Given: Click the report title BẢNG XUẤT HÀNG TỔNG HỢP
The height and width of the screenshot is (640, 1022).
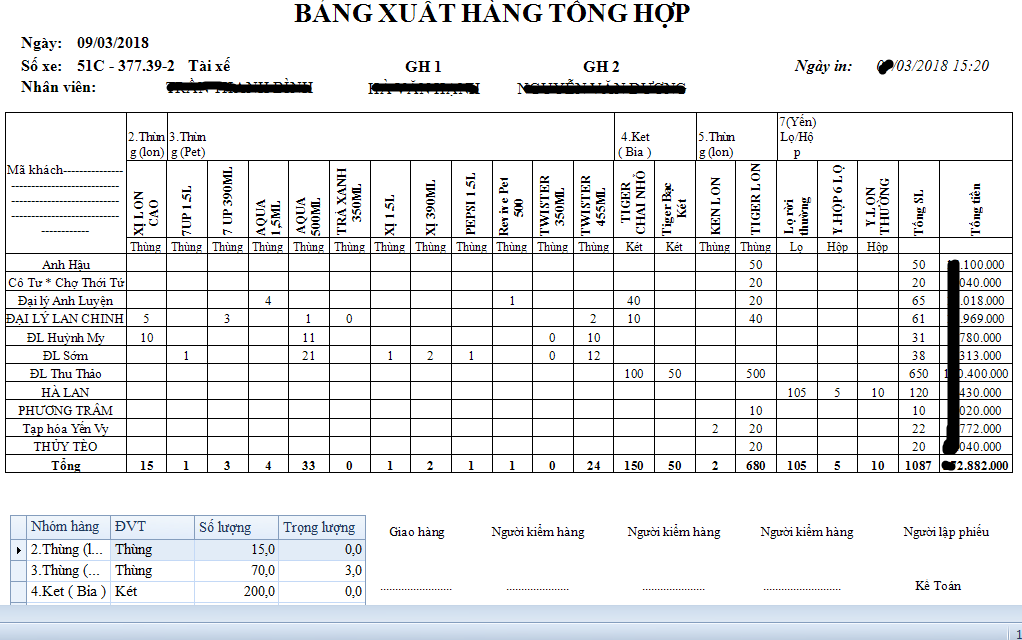Looking at the screenshot, I should click(x=492, y=14).
